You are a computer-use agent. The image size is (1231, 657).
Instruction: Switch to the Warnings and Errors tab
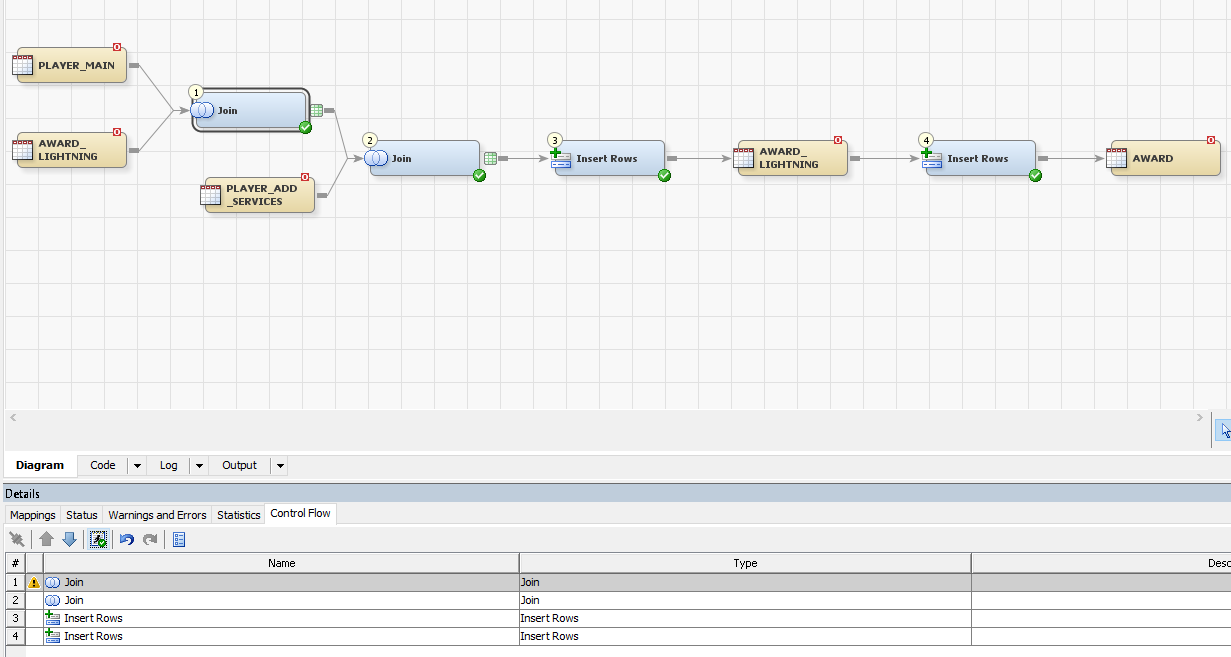(156, 514)
